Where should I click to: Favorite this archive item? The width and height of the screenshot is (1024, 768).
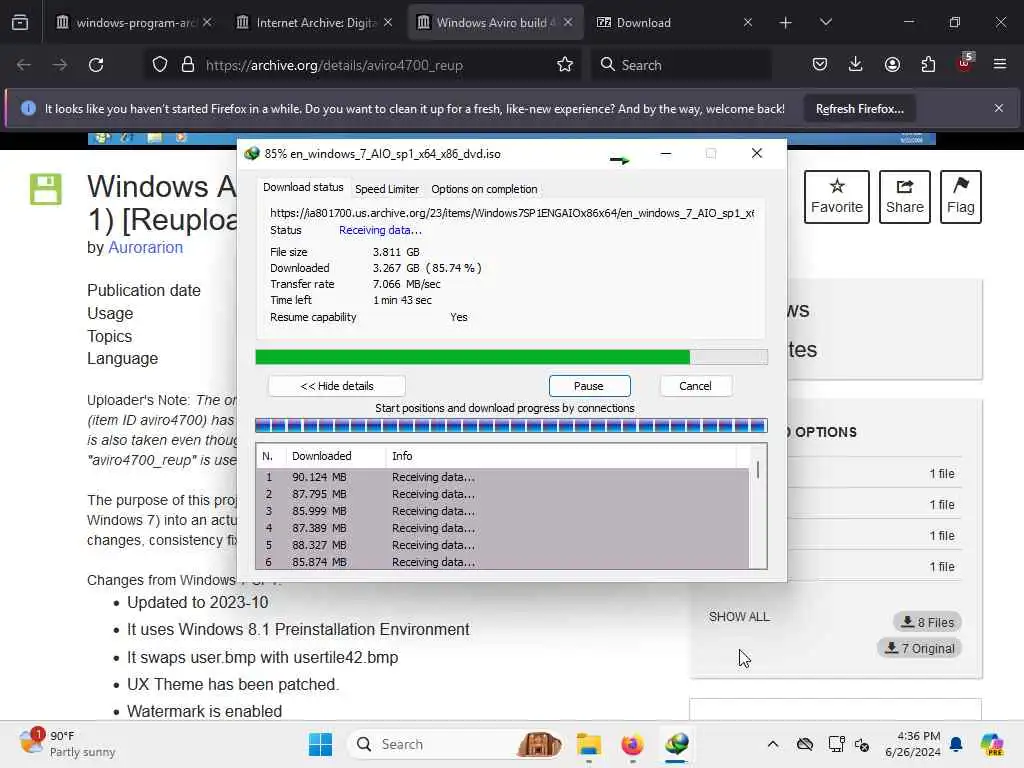(837, 197)
